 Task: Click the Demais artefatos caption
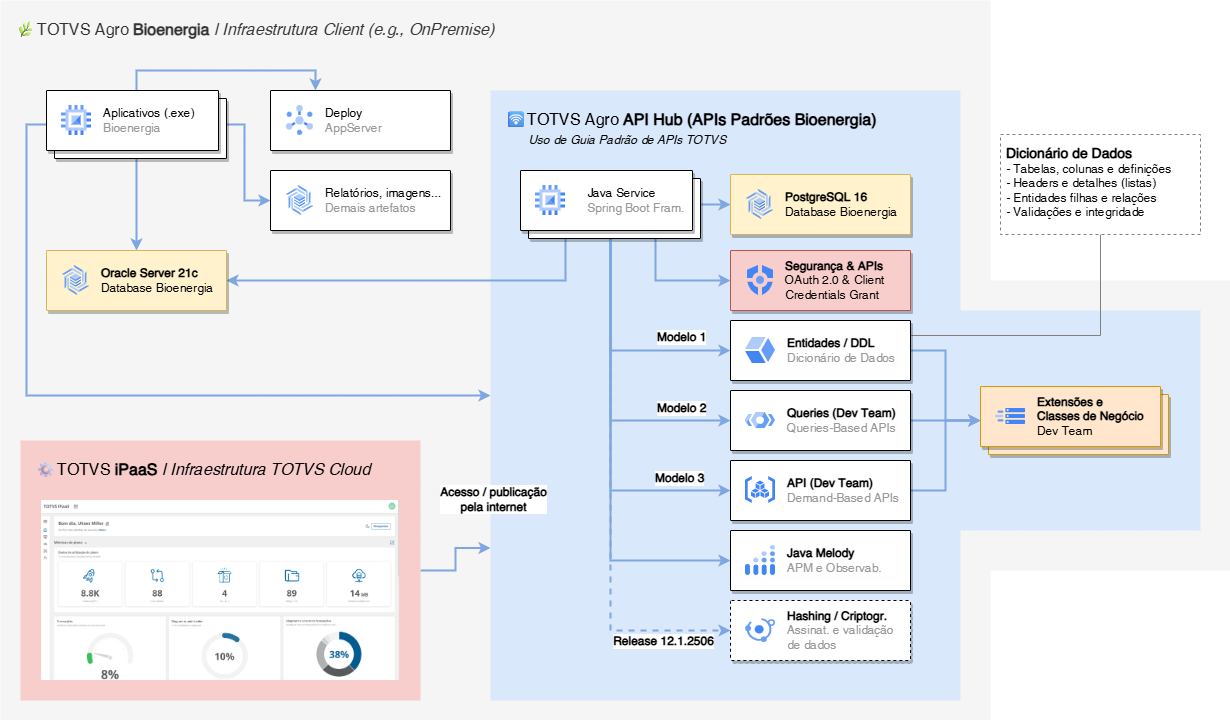click(370, 208)
